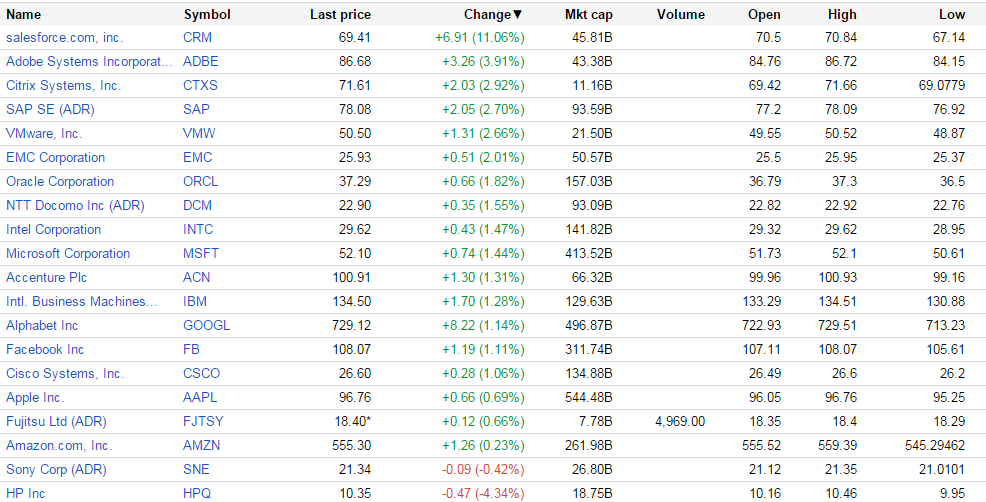Viewport: 986px width, 502px height.
Task: Open the Alphabet Inc link
Action: 42,325
